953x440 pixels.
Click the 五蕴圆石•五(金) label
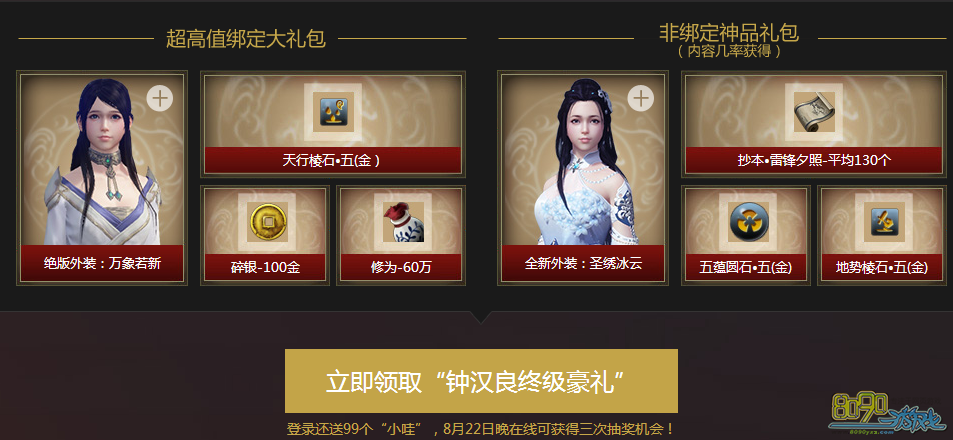(x=746, y=267)
